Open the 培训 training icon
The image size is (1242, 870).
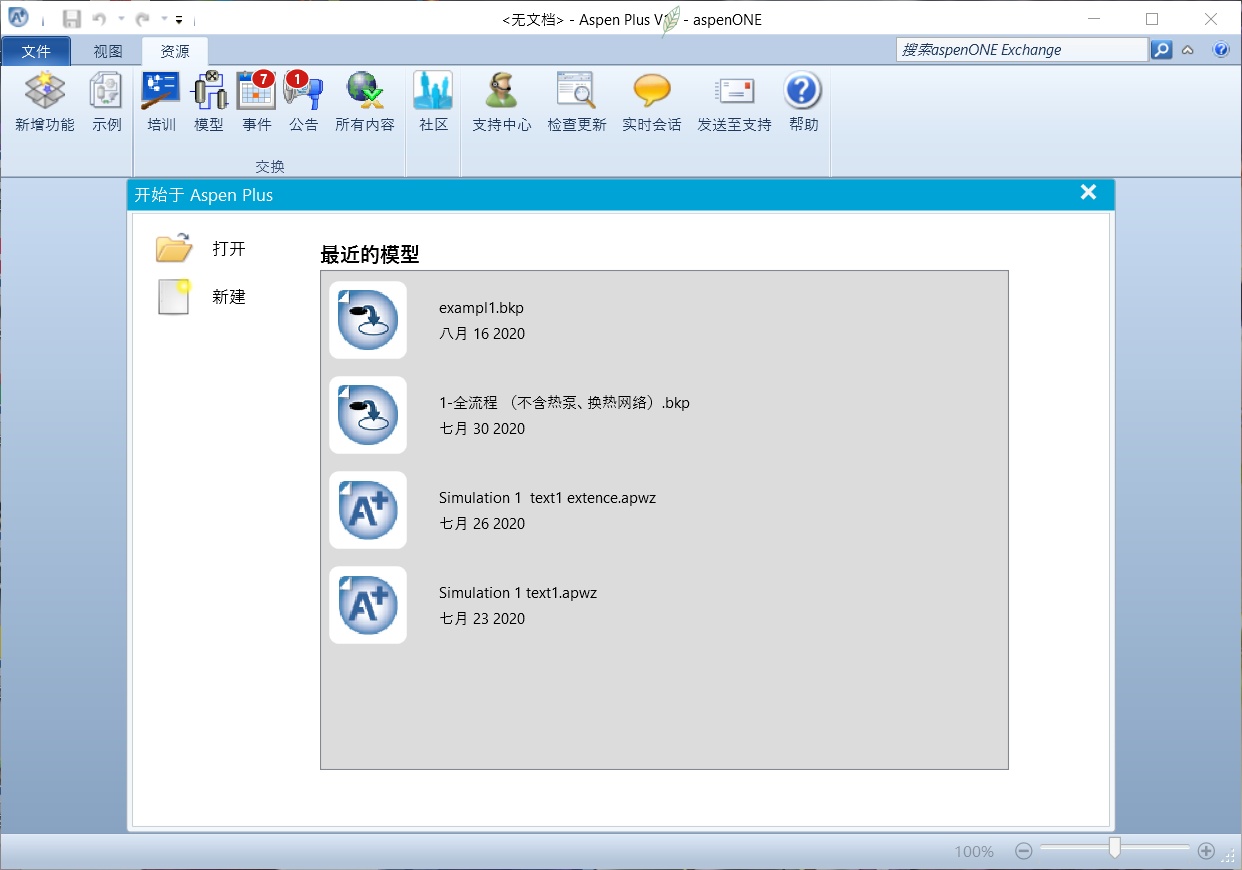tap(161, 91)
